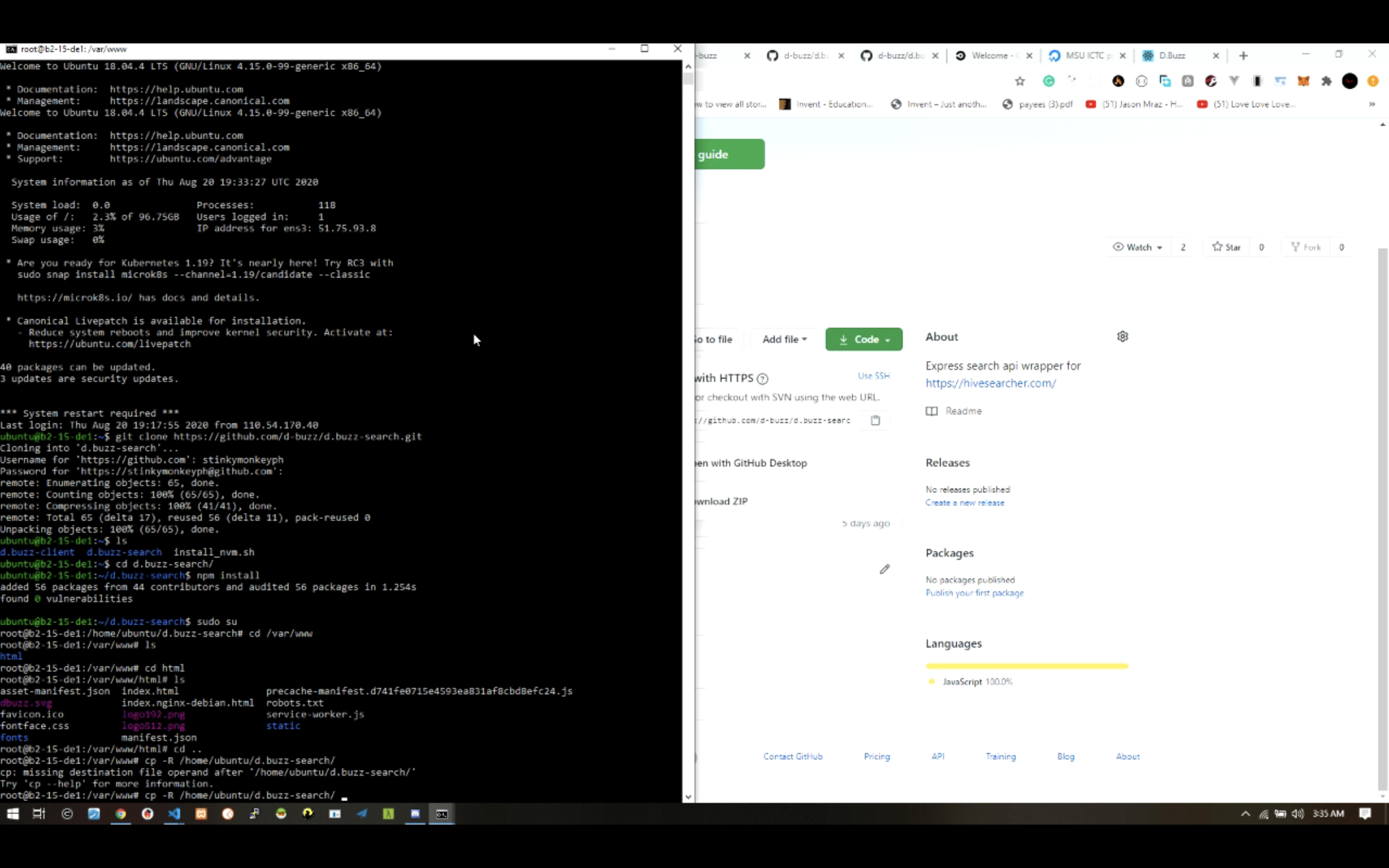Click the JavaScript 100.0% language entry

pyautogui.click(x=970, y=681)
